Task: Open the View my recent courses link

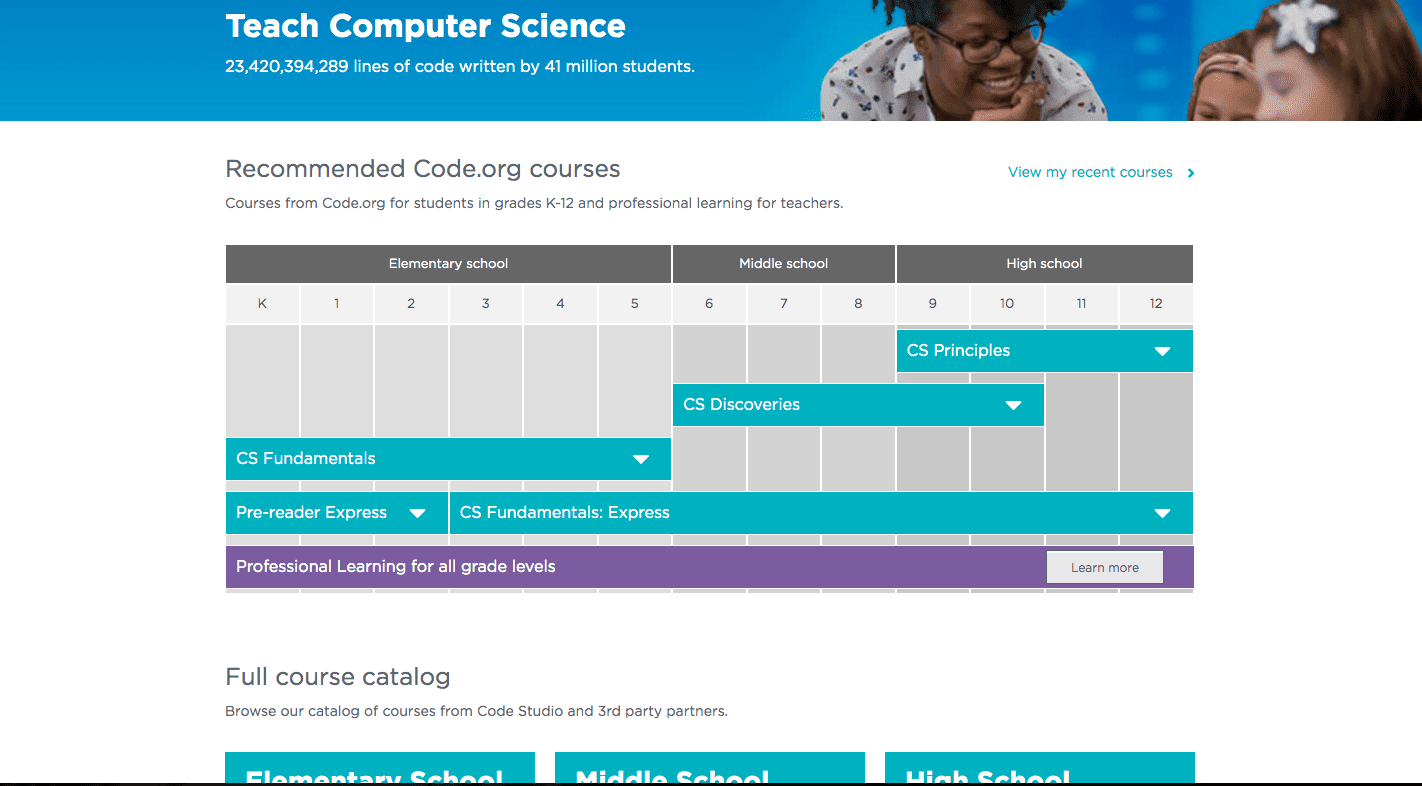Action: coord(1090,172)
